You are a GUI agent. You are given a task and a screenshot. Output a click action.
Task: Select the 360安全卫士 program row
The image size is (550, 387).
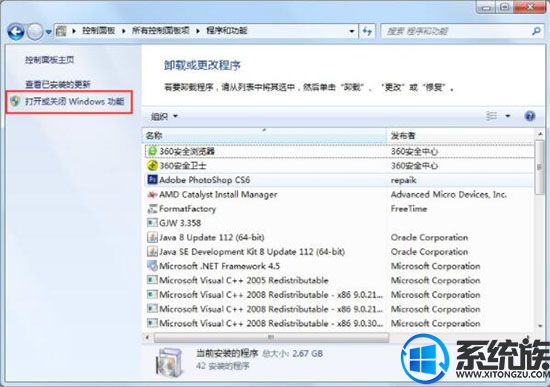pos(339,166)
